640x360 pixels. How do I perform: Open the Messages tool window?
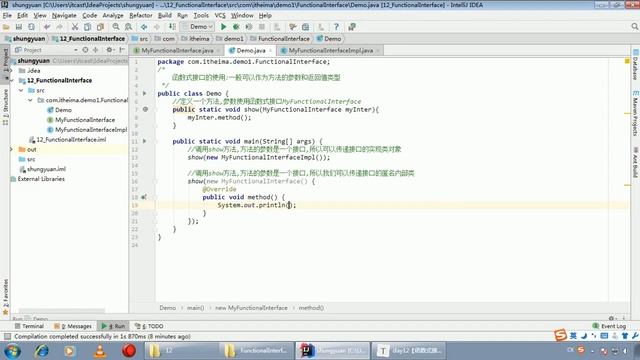pyautogui.click(x=73, y=326)
